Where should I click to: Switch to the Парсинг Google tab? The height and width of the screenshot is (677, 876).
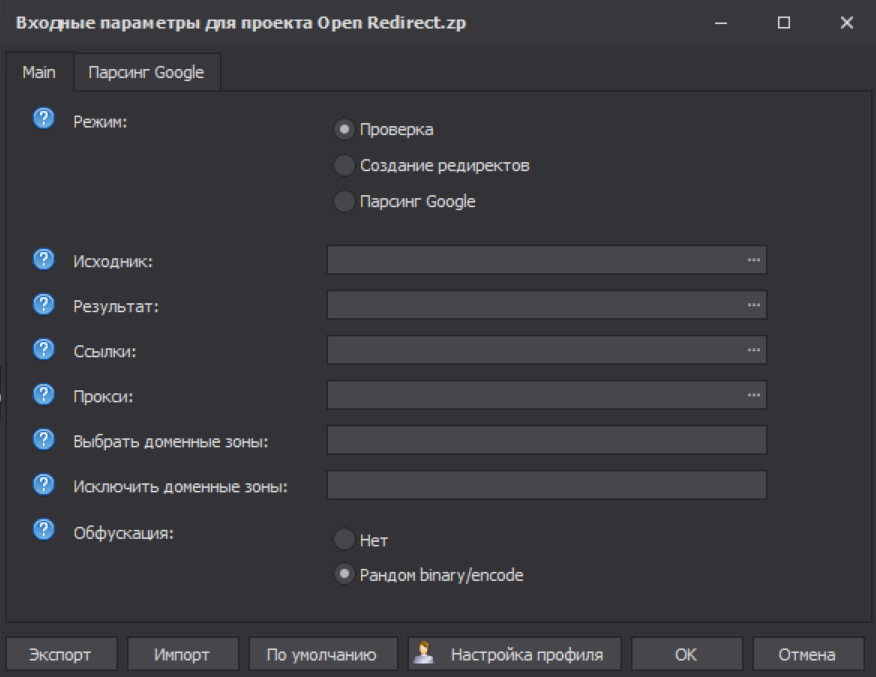146,72
